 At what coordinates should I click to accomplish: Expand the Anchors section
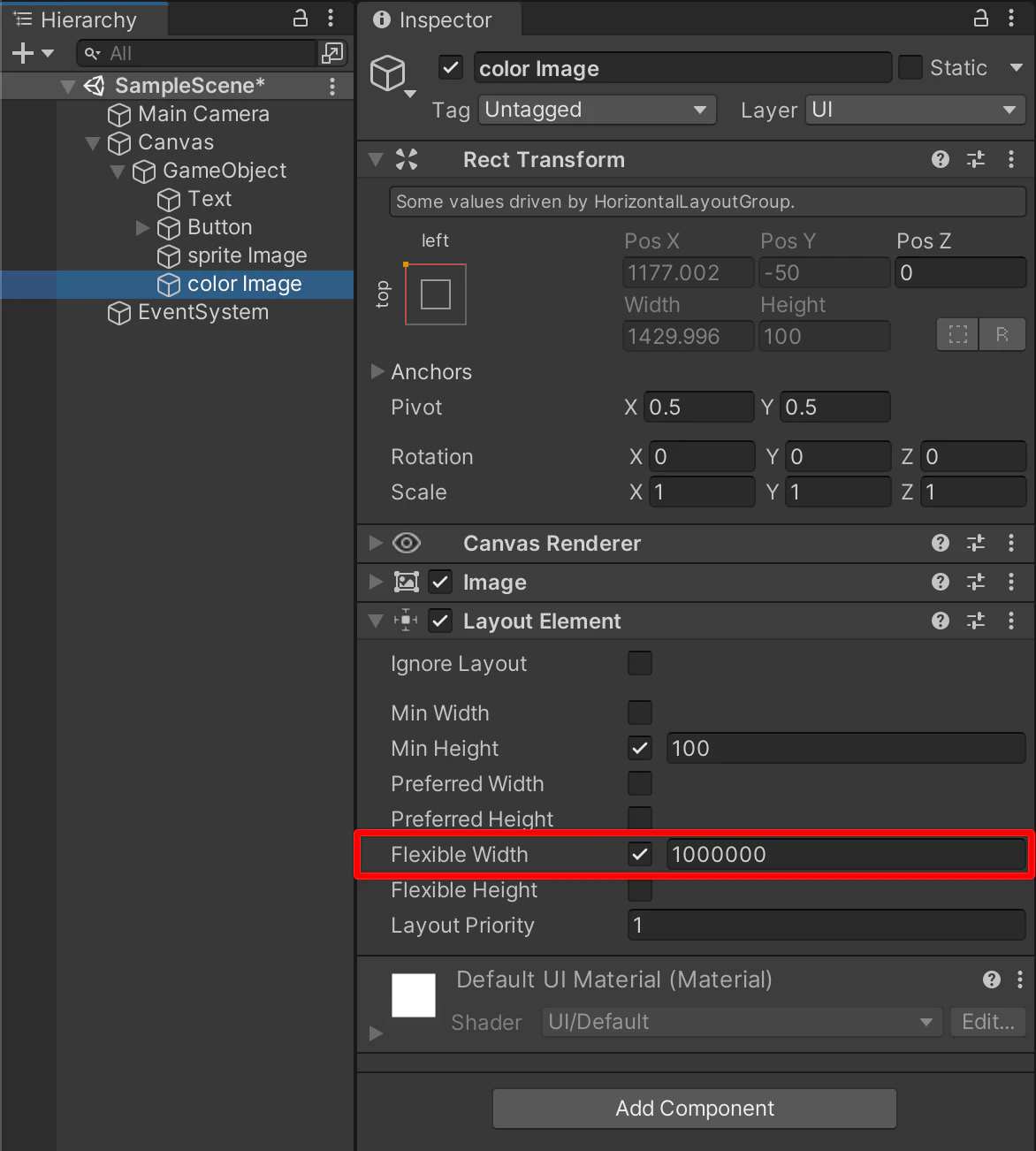[x=377, y=371]
